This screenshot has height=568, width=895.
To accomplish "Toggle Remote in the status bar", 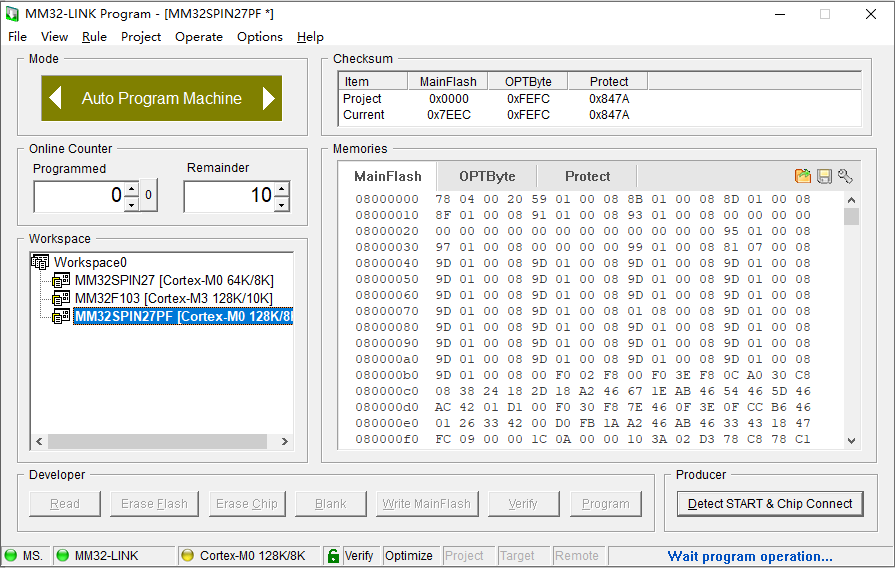I will (576, 555).
